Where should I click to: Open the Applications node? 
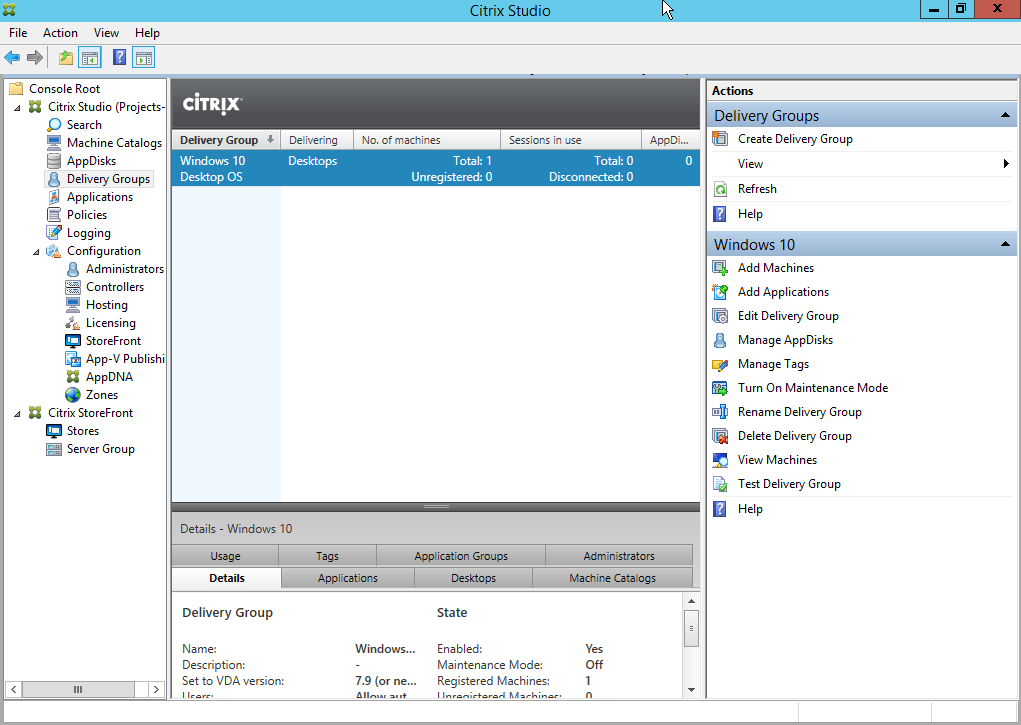coord(100,197)
